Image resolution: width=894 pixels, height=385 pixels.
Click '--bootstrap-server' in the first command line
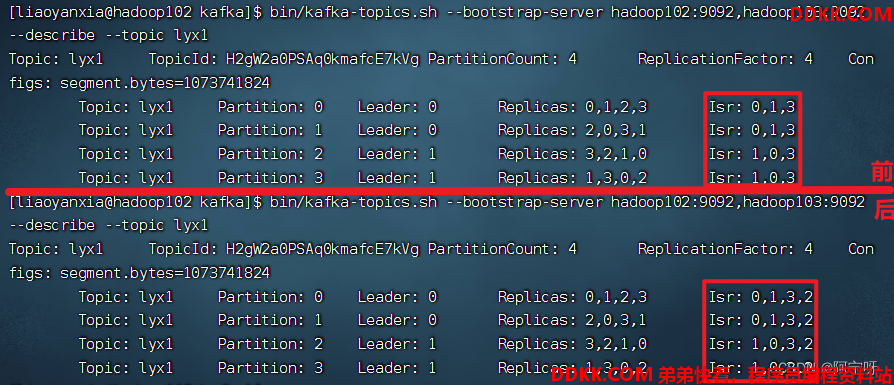click(525, 12)
